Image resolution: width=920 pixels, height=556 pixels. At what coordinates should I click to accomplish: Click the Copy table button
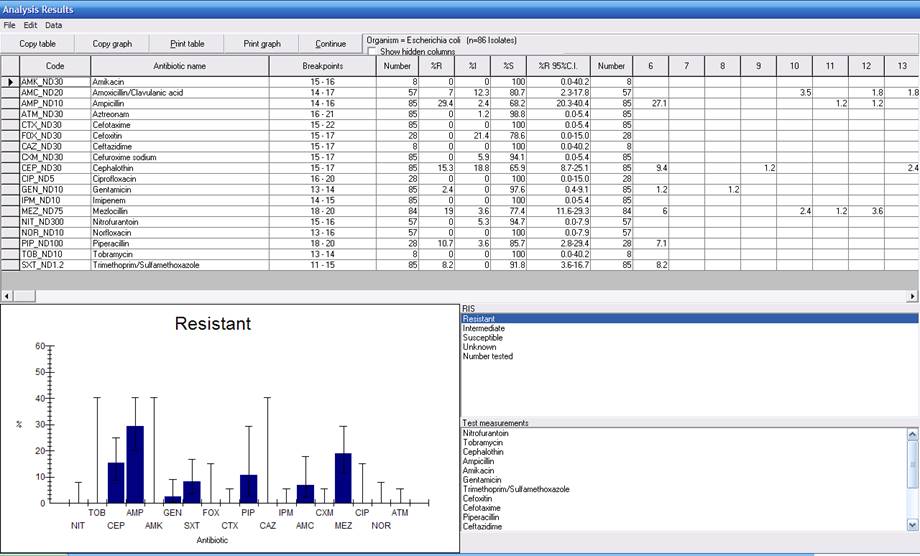38,44
